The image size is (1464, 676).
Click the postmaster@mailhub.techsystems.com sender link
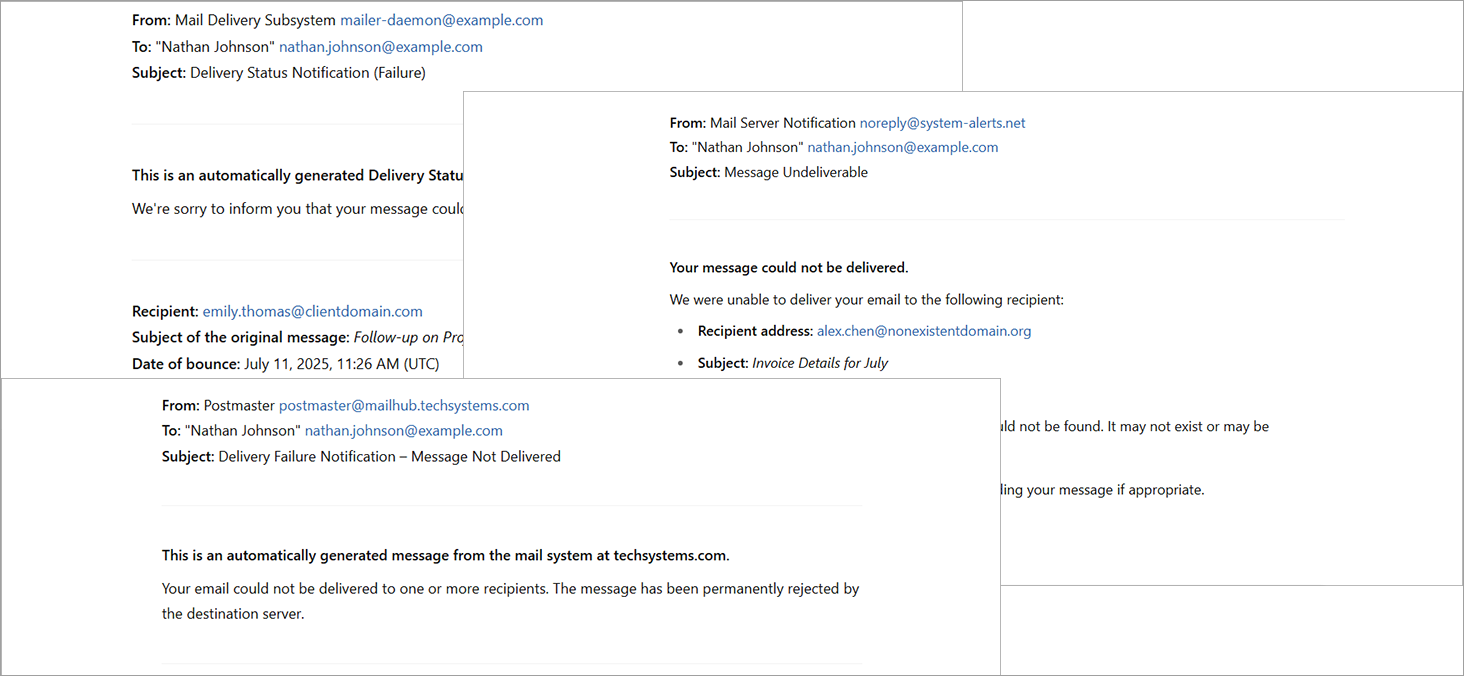tap(404, 405)
